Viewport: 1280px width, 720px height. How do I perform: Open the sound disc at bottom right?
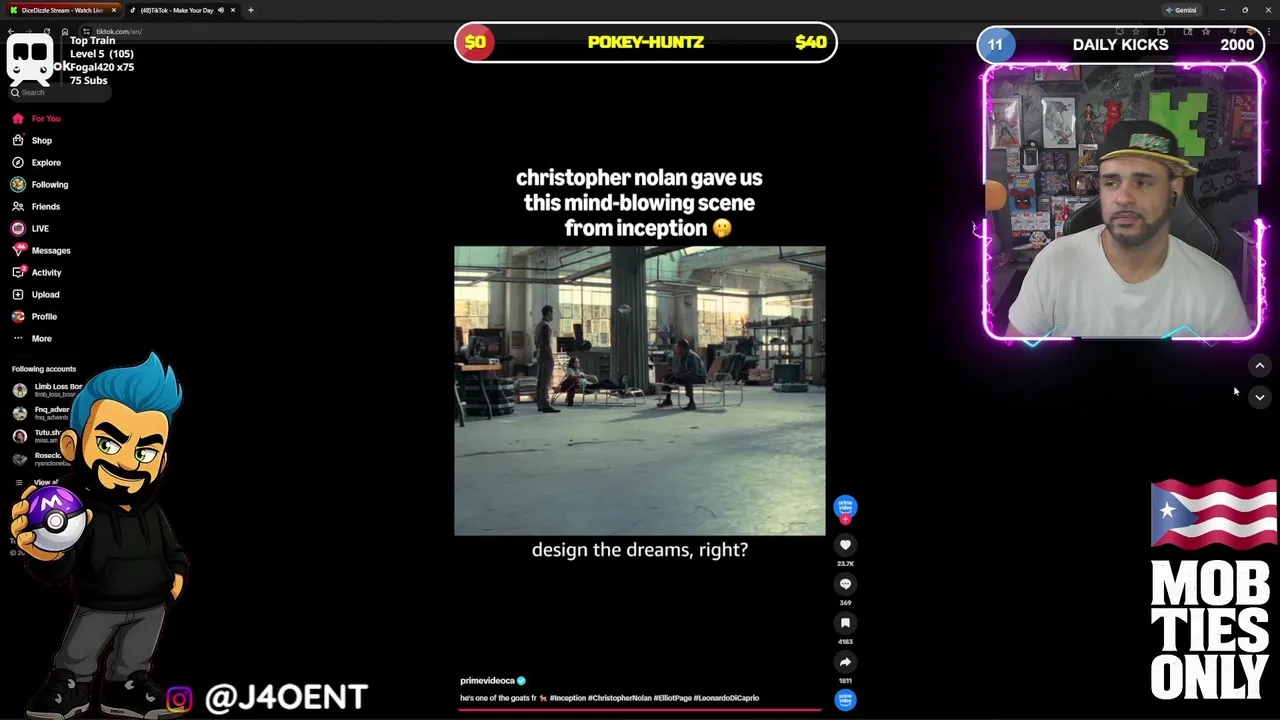[845, 700]
